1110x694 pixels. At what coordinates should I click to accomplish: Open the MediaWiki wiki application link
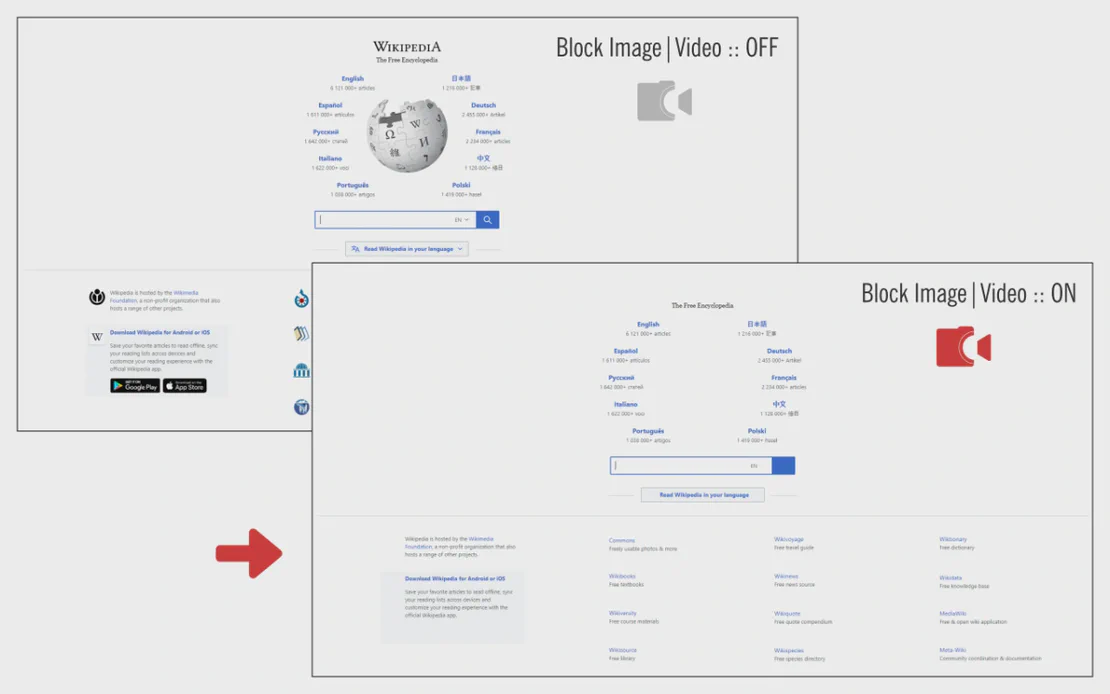coord(953,614)
